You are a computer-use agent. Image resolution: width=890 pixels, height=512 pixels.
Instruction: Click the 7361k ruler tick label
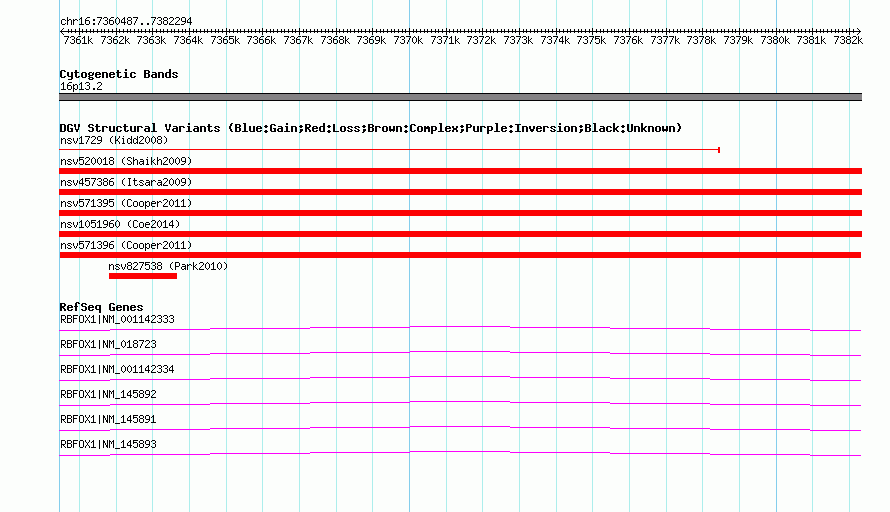point(78,40)
